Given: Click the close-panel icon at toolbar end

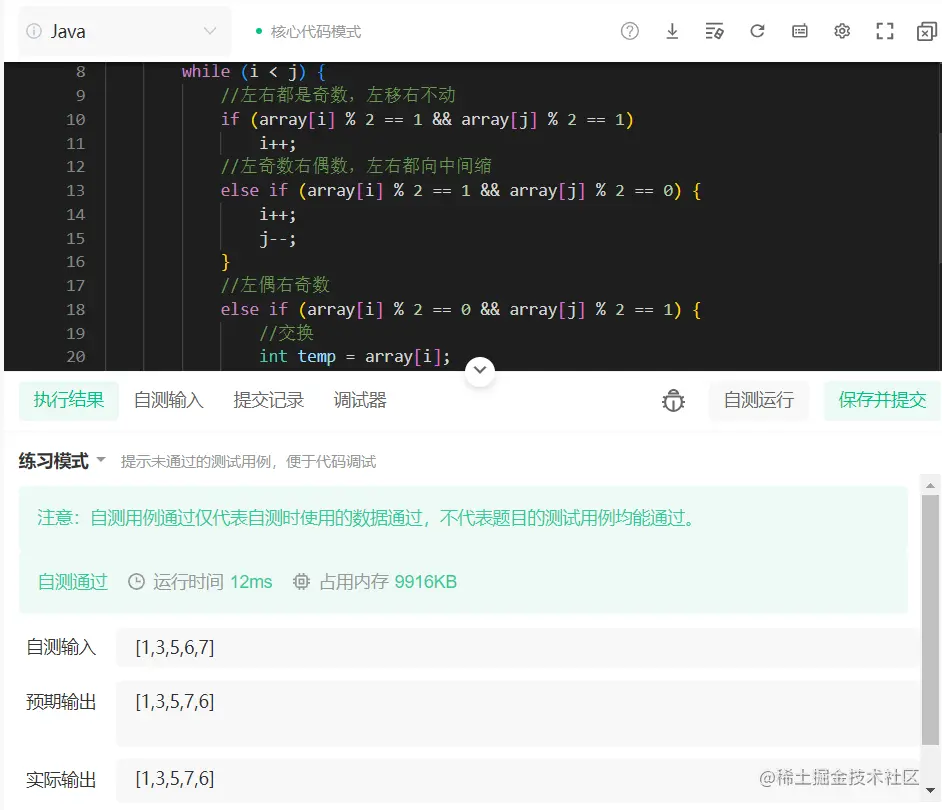Looking at the screenshot, I should tap(927, 31).
